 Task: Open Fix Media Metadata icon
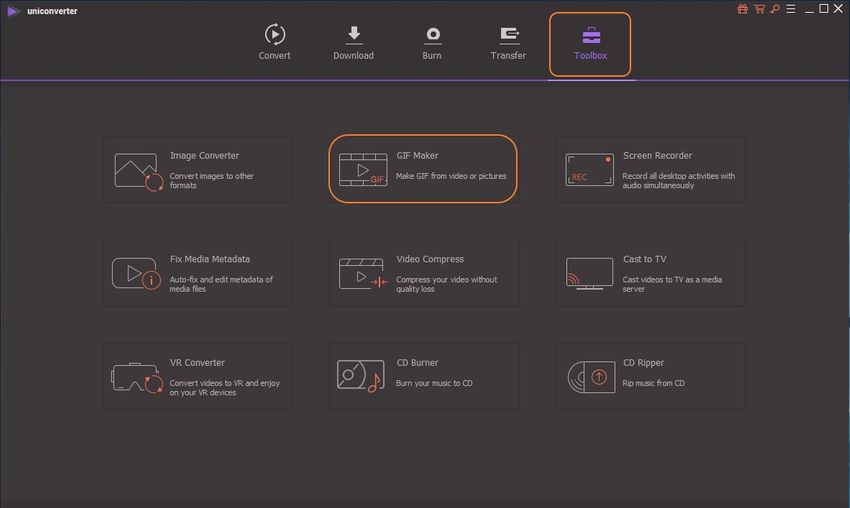[137, 273]
